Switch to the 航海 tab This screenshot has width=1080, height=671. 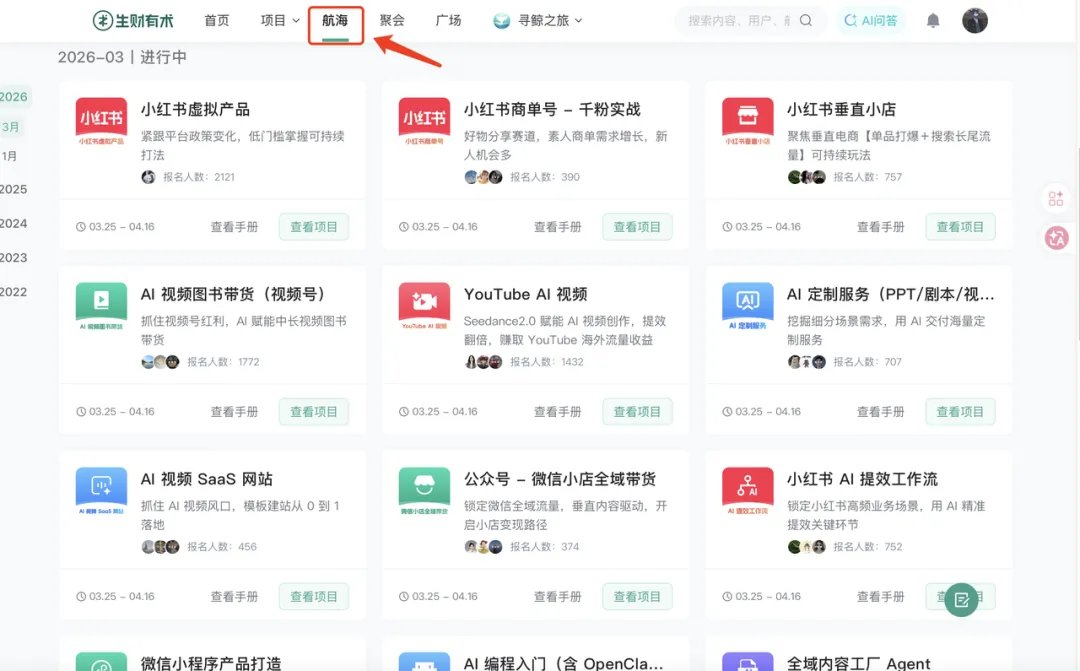335,21
